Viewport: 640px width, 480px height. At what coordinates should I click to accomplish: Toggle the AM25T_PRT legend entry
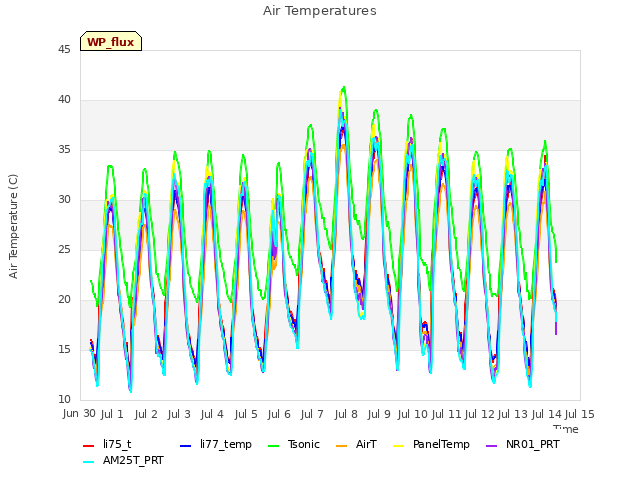click(123, 461)
